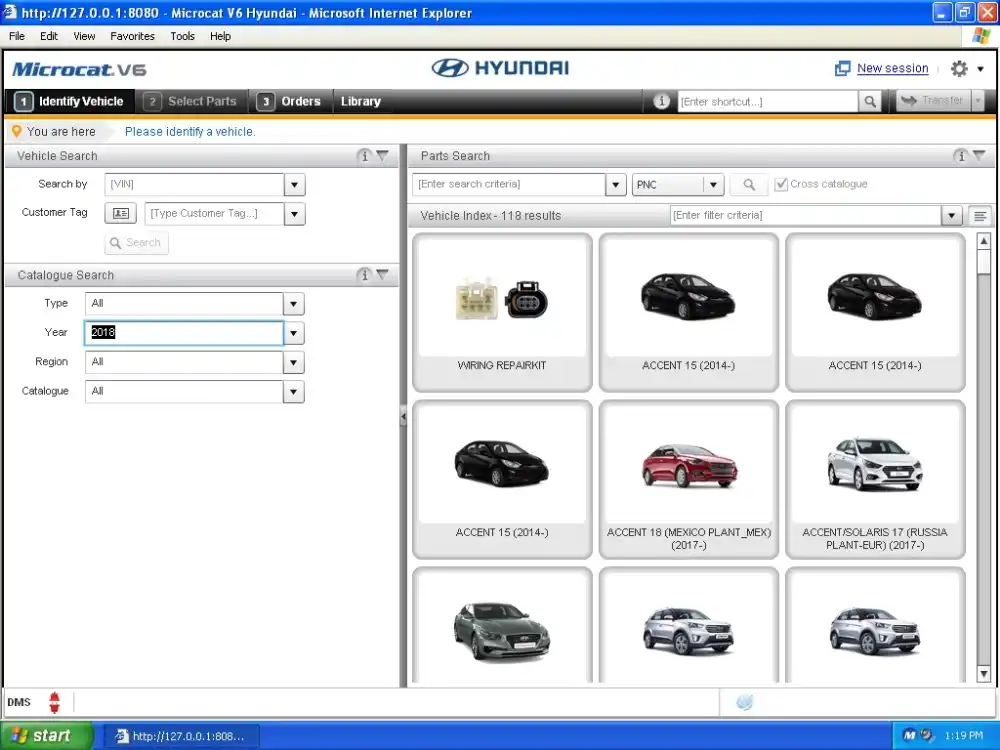Expand the Region dropdown

[x=294, y=362]
